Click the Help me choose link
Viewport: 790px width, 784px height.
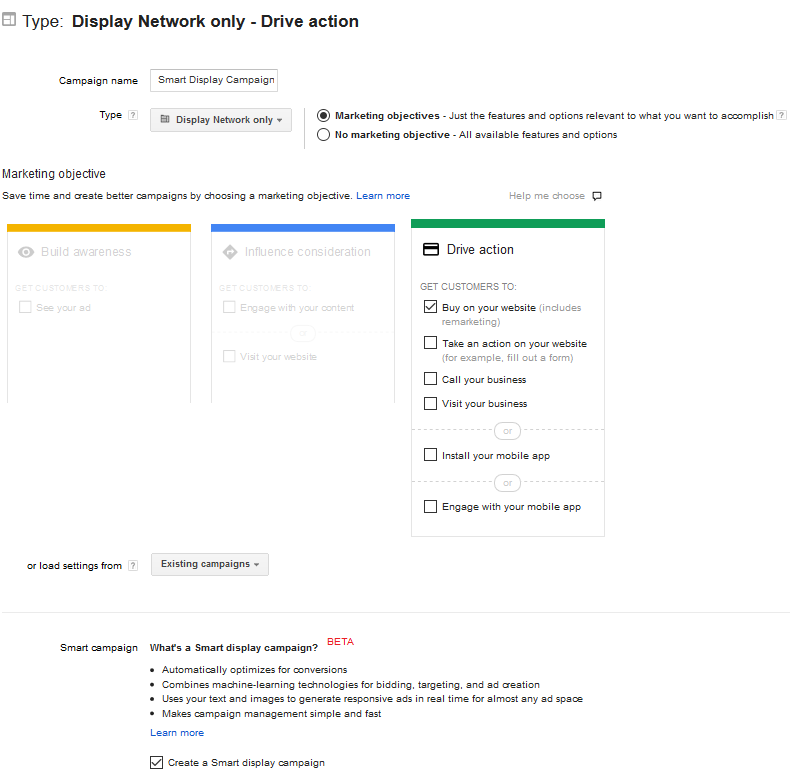(x=547, y=196)
